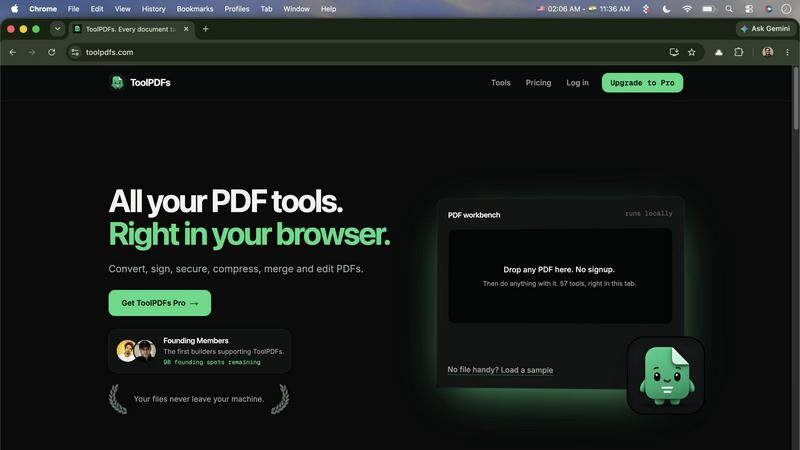Click the Siri icon in menu bar

pos(768,9)
